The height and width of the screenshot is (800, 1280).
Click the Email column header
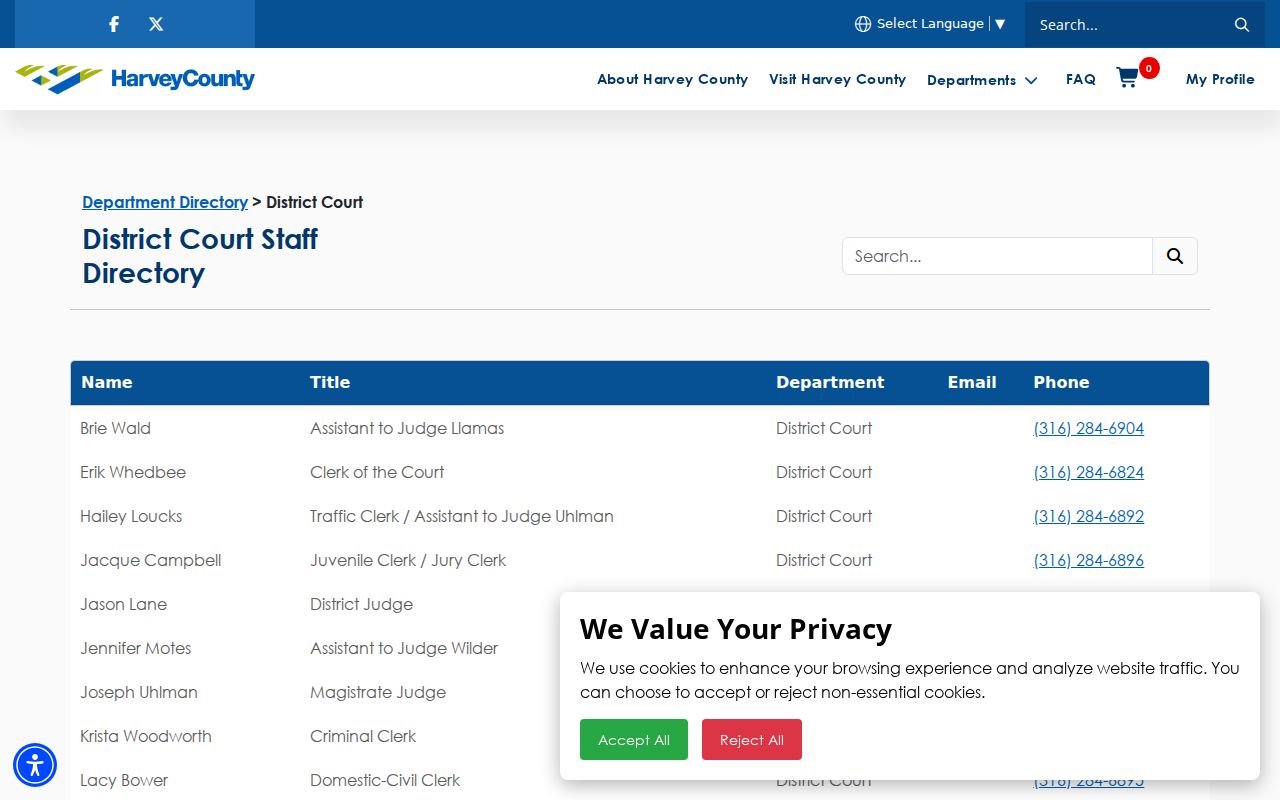click(972, 382)
